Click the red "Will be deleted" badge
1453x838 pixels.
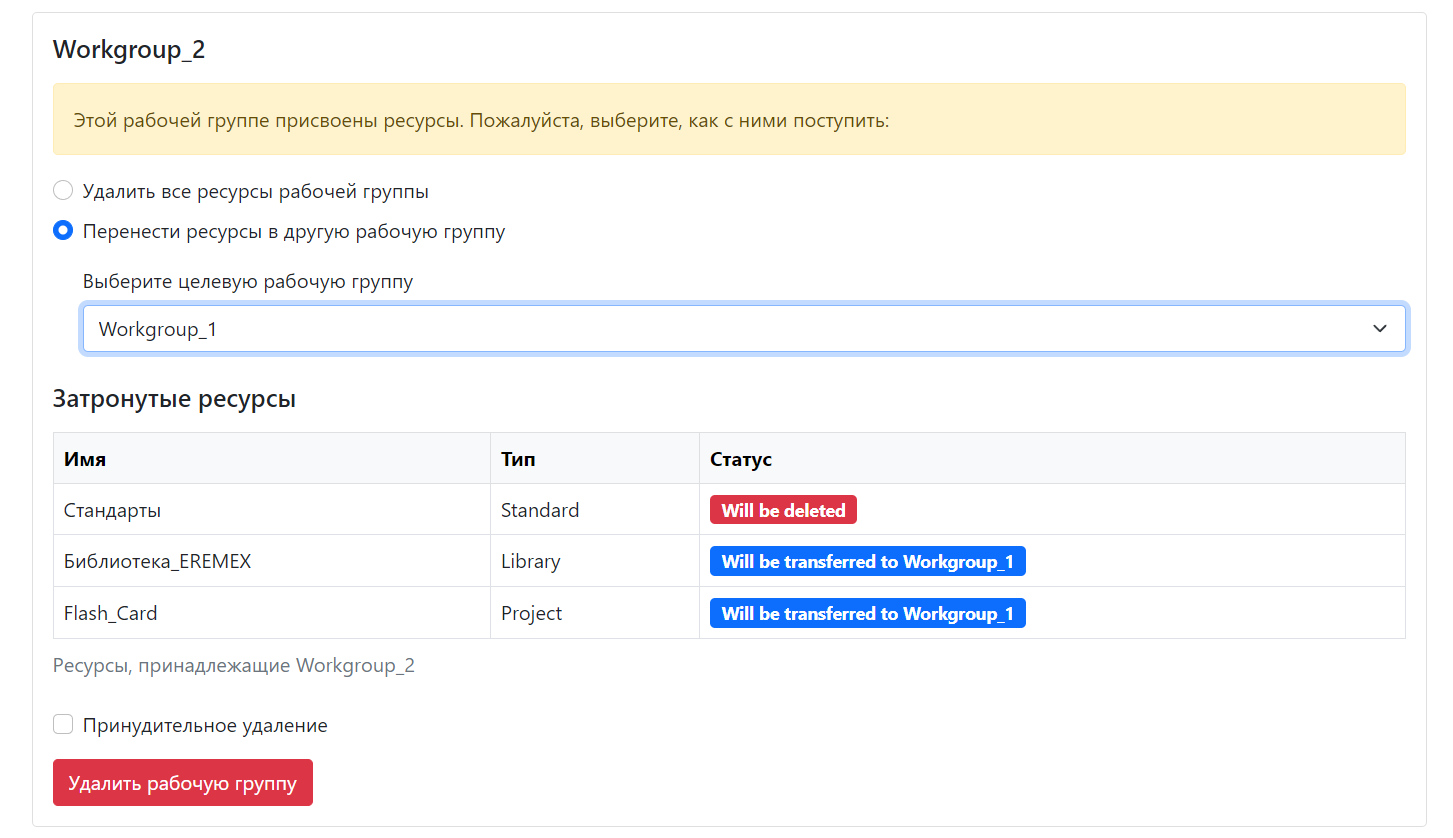pos(783,510)
